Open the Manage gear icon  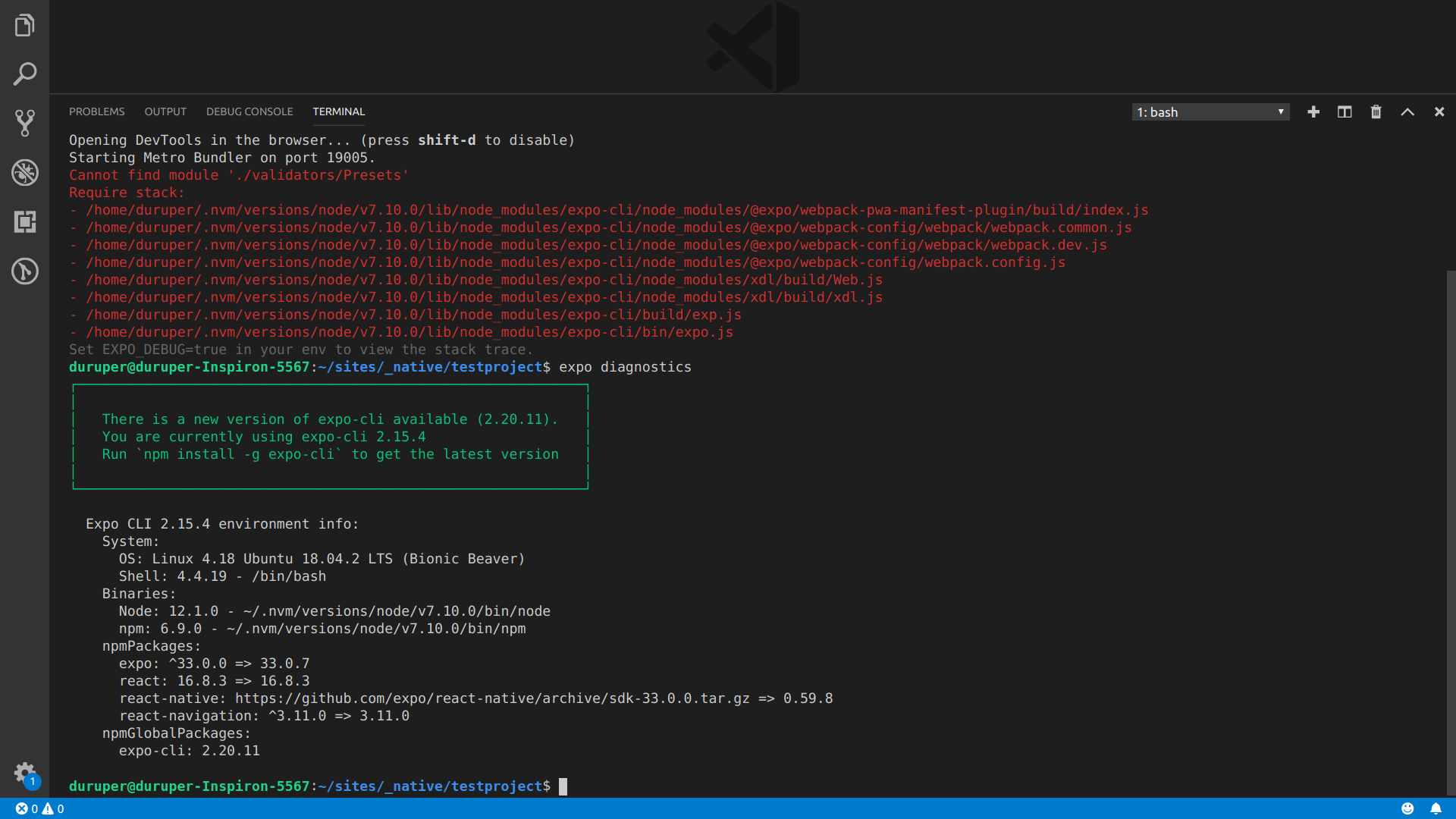(24, 773)
